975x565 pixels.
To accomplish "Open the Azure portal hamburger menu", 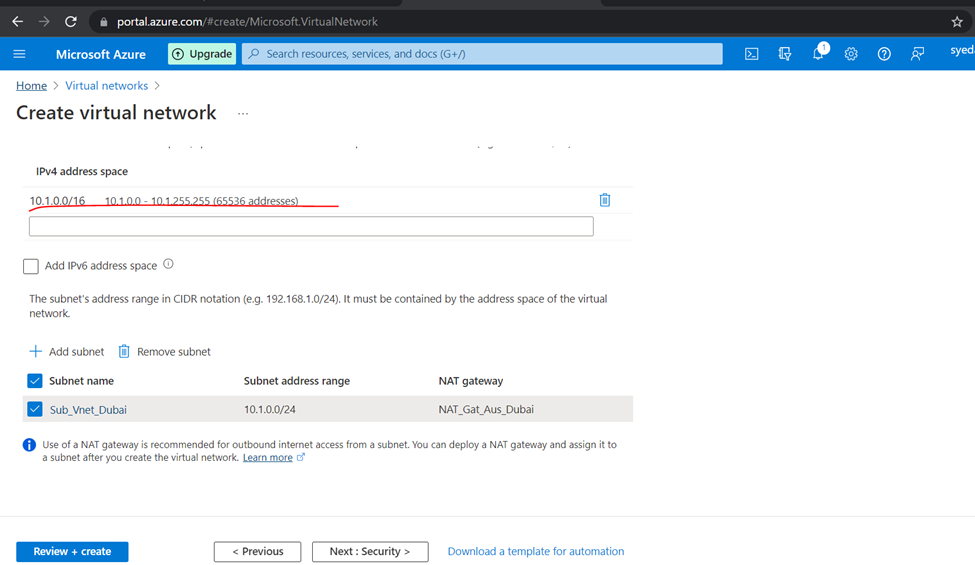I will pyautogui.click(x=19, y=54).
